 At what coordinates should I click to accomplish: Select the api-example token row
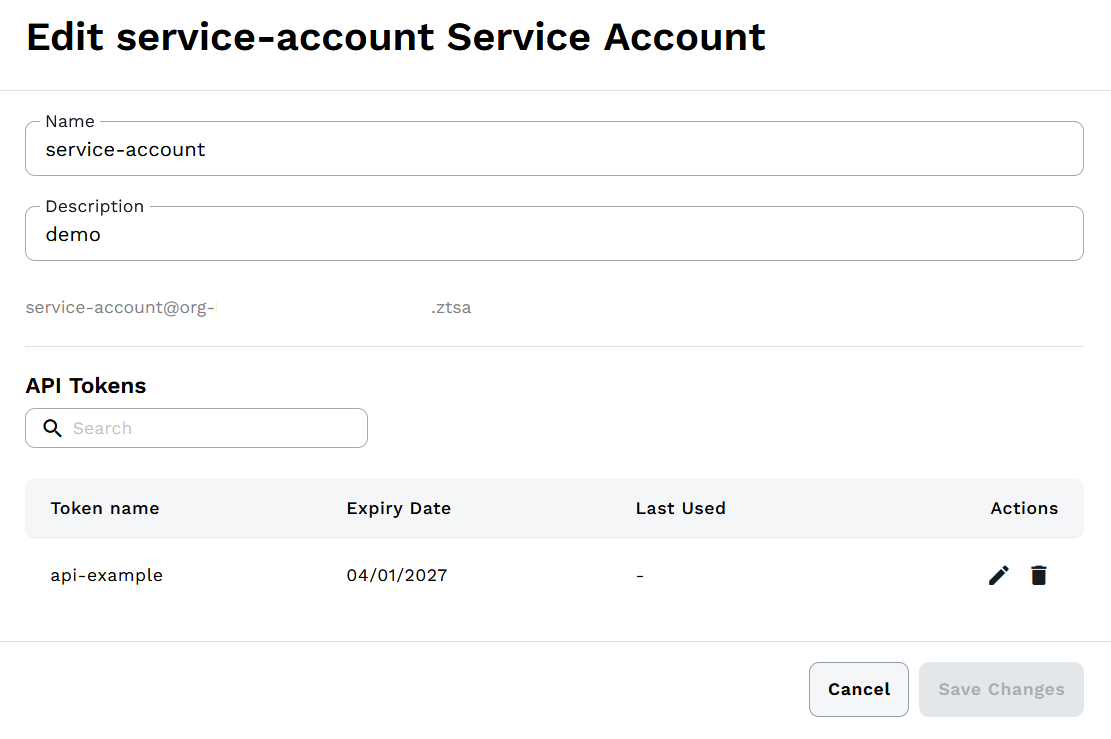tap(400, 575)
